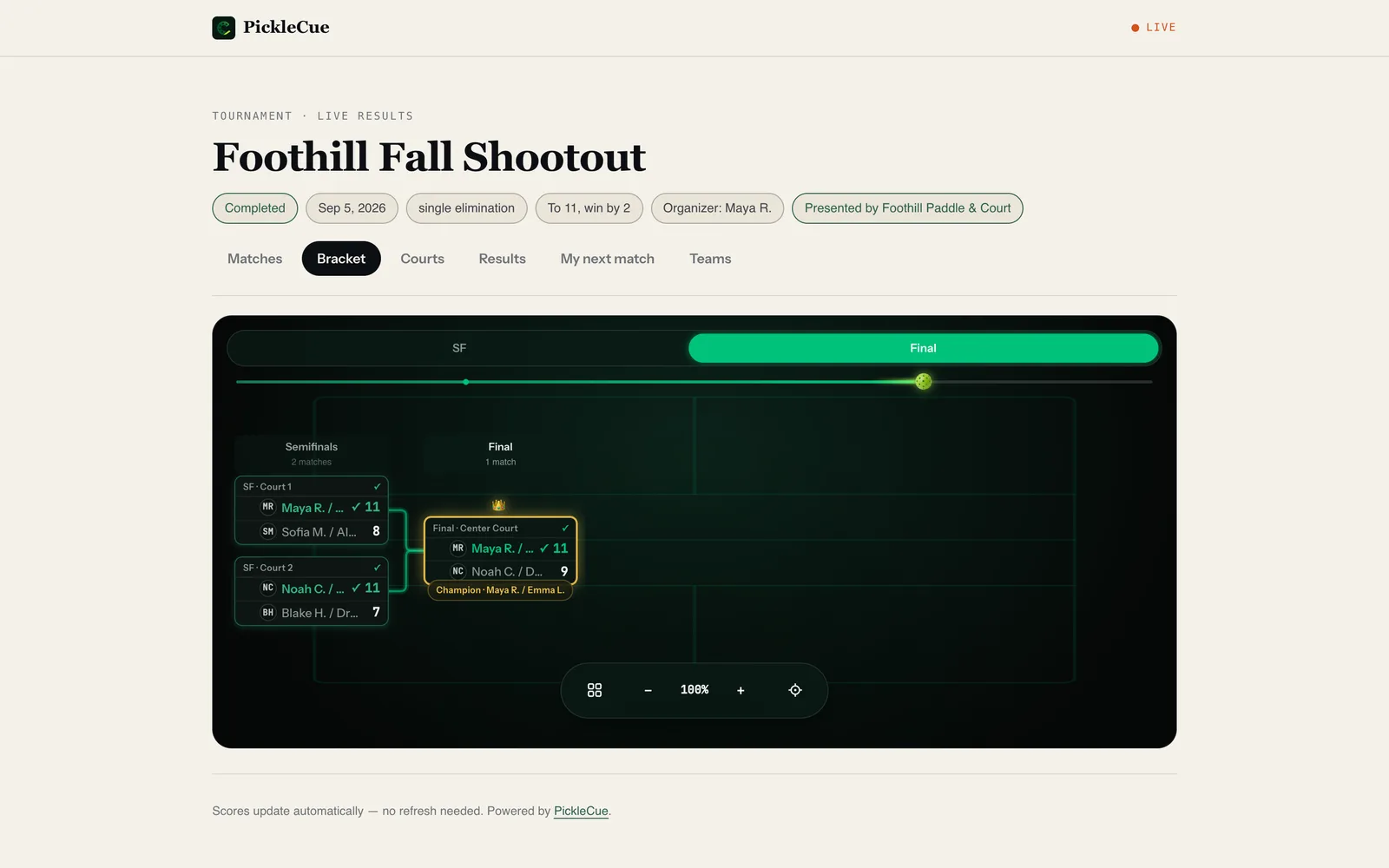1389x868 pixels.
Task: Select the Final round segment
Action: point(923,348)
